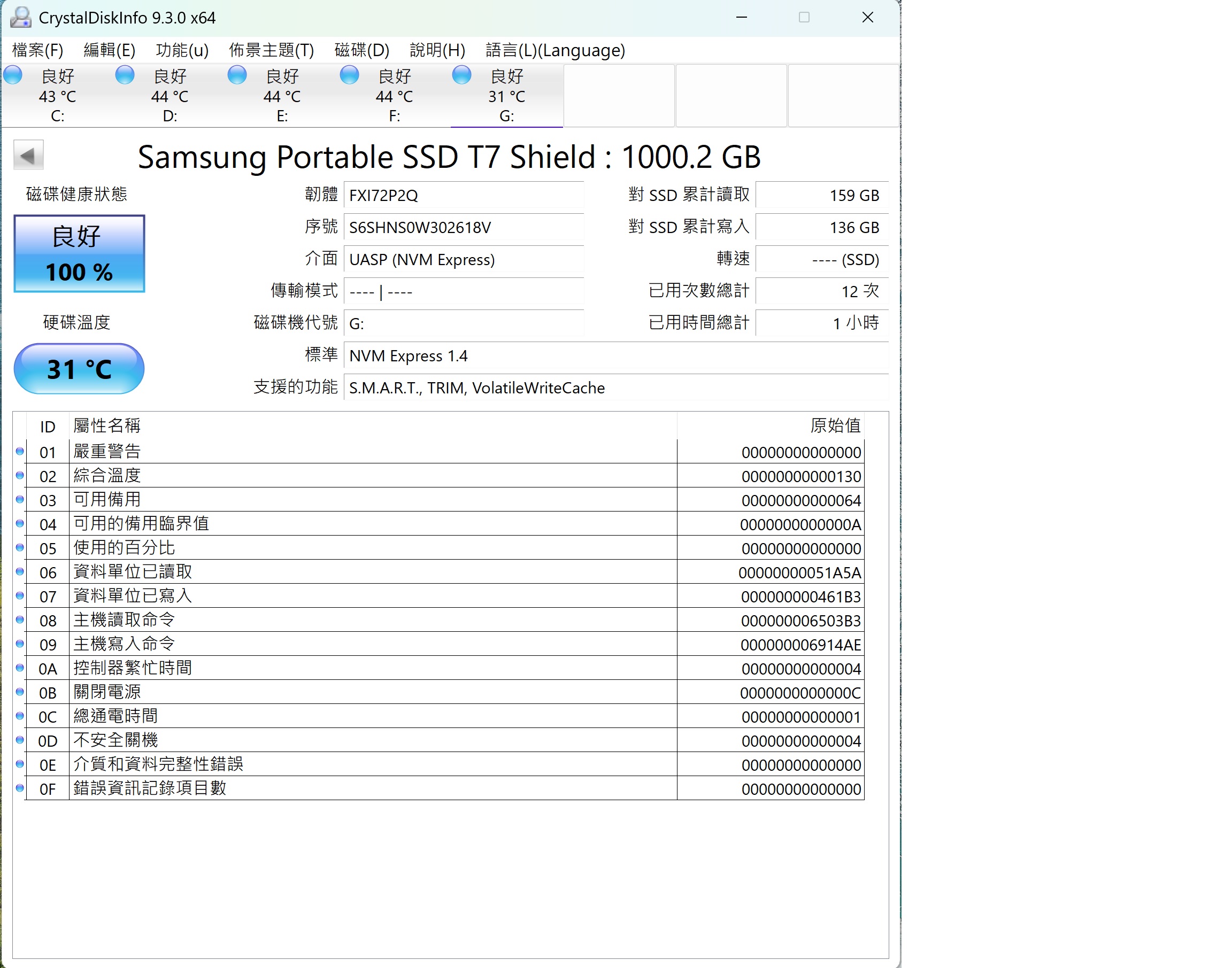Click status dot of attribute 0A 控制器繁忙時間
The height and width of the screenshot is (968, 1232).
[20, 668]
